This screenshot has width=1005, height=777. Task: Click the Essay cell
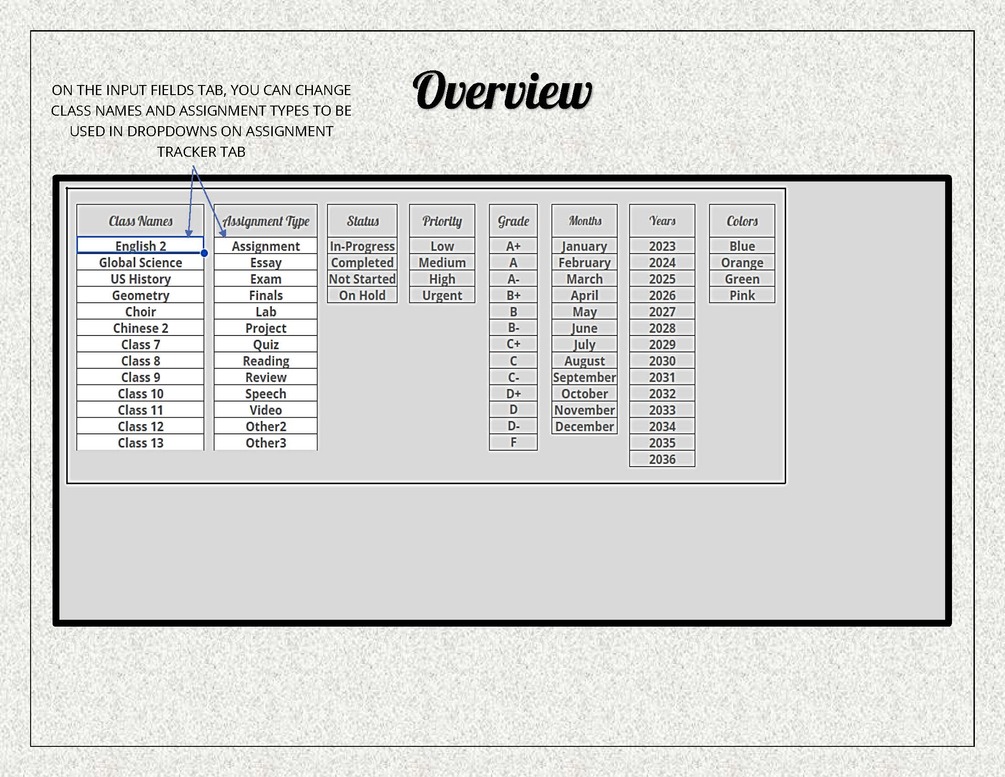click(265, 262)
